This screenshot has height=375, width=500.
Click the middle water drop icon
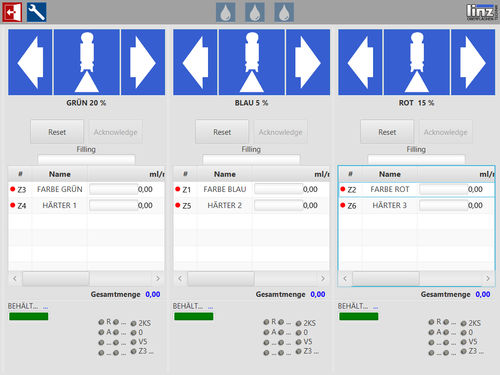pyautogui.click(x=255, y=12)
